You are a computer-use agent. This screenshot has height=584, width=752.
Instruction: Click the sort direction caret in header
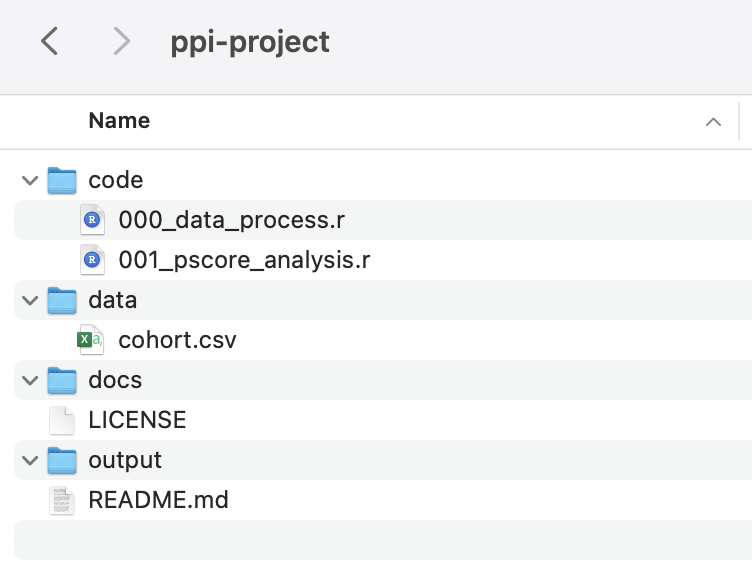coord(713,122)
